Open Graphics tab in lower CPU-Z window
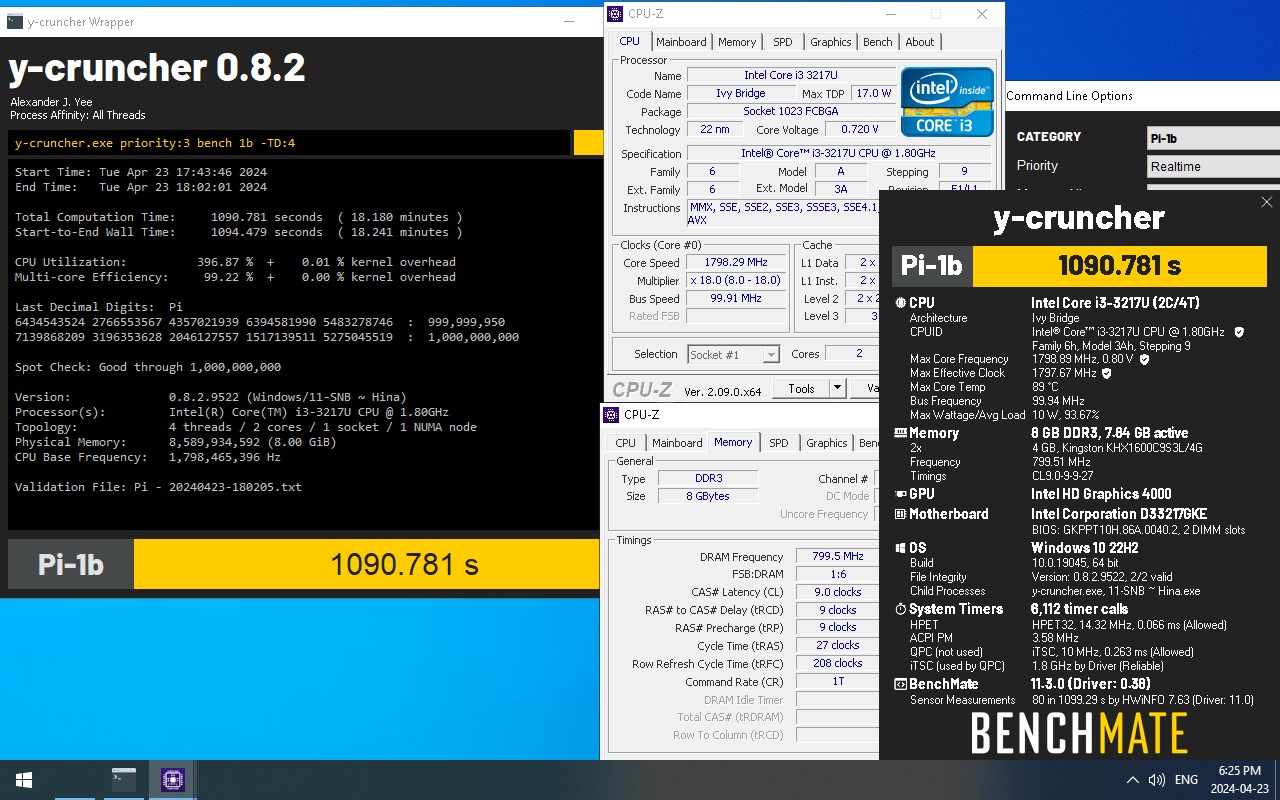 pos(827,443)
